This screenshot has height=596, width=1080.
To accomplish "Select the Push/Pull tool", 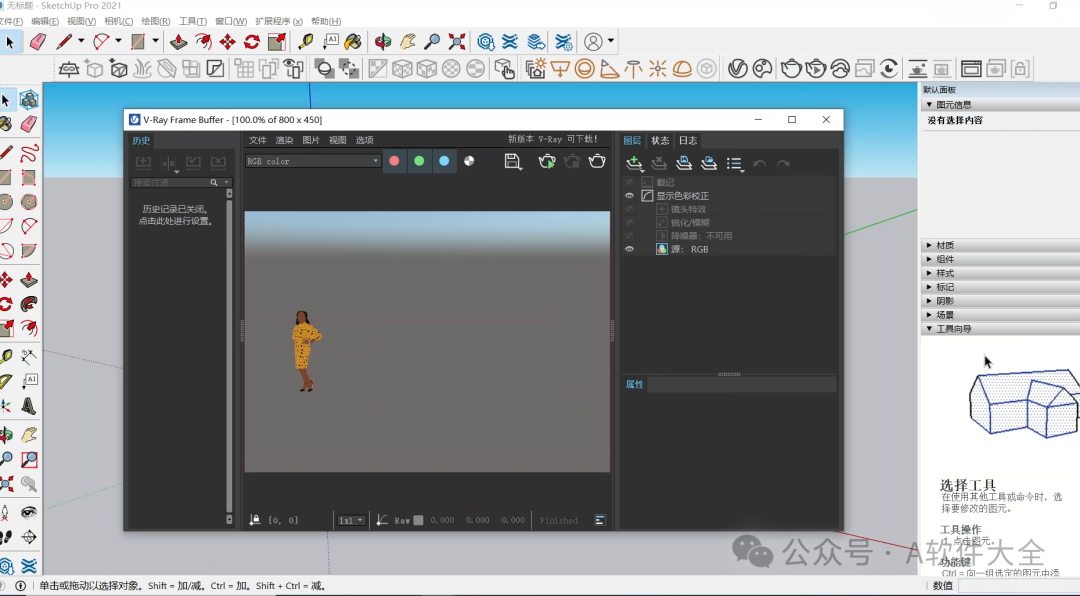I will (x=178, y=42).
